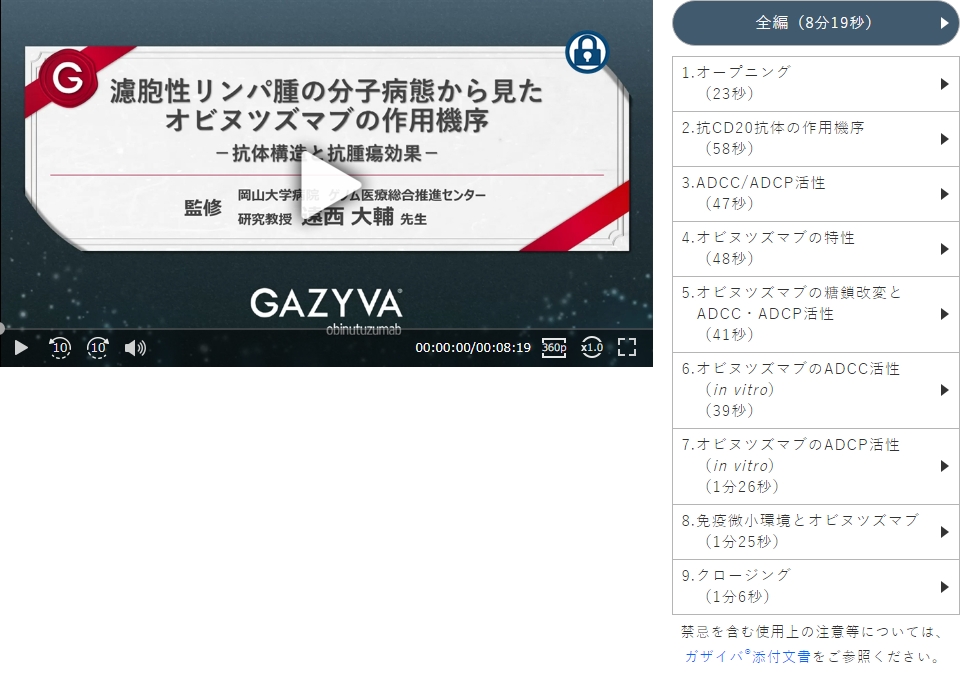Skip forward 10 seconds
Viewport: 960px width, 679px height.
pyautogui.click(x=97, y=347)
